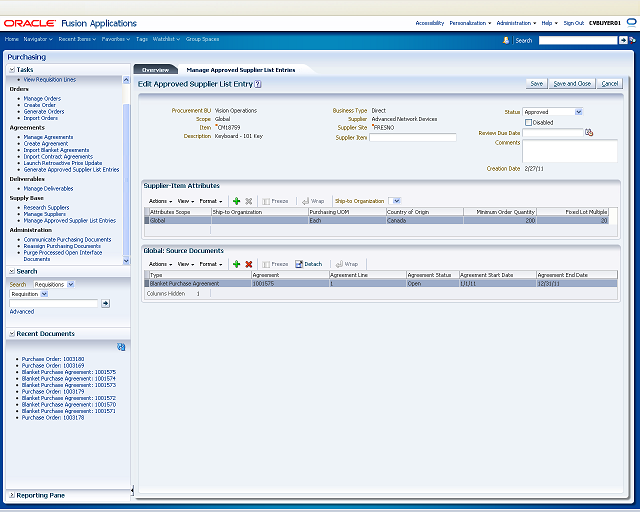This screenshot has width=640, height=512.
Task: Open the Create Agreement task link
Action: [46, 144]
